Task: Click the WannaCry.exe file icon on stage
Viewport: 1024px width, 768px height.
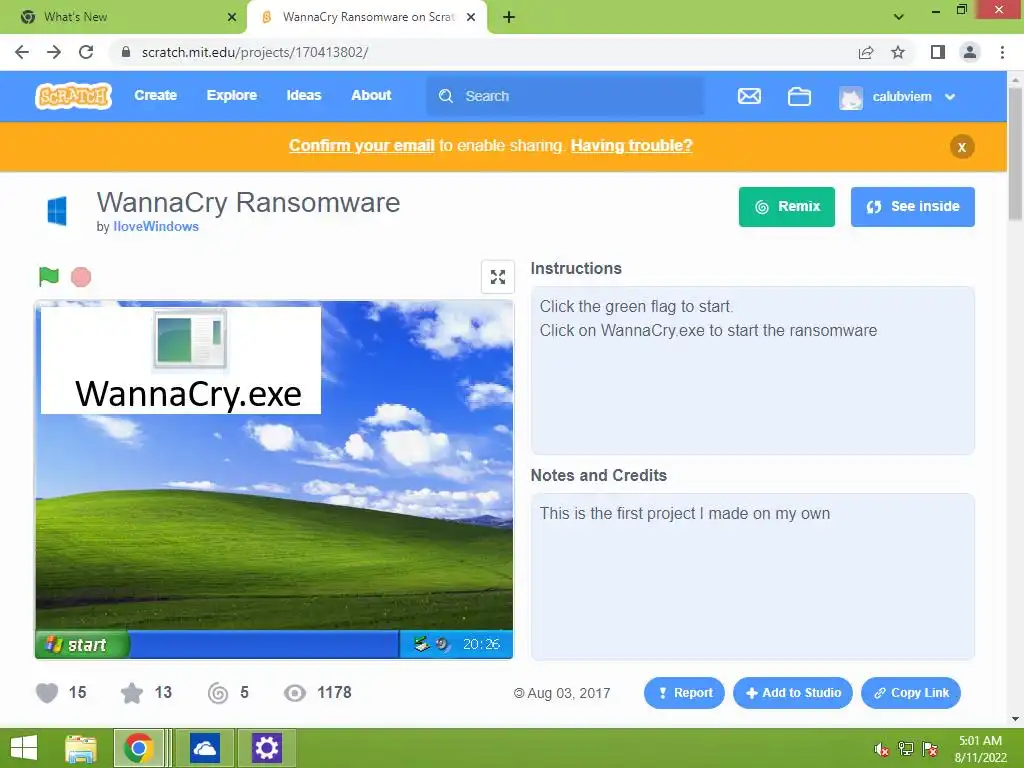Action: (x=181, y=360)
